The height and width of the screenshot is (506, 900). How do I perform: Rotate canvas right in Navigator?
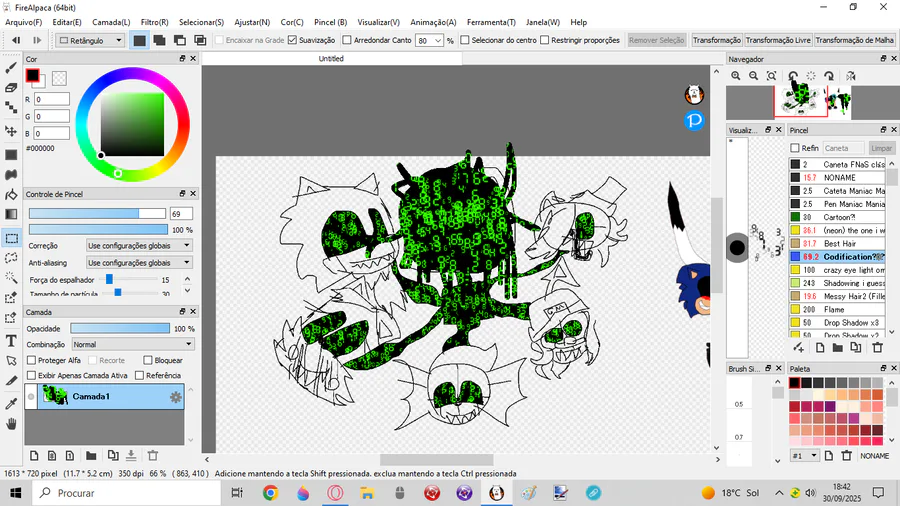tap(829, 76)
